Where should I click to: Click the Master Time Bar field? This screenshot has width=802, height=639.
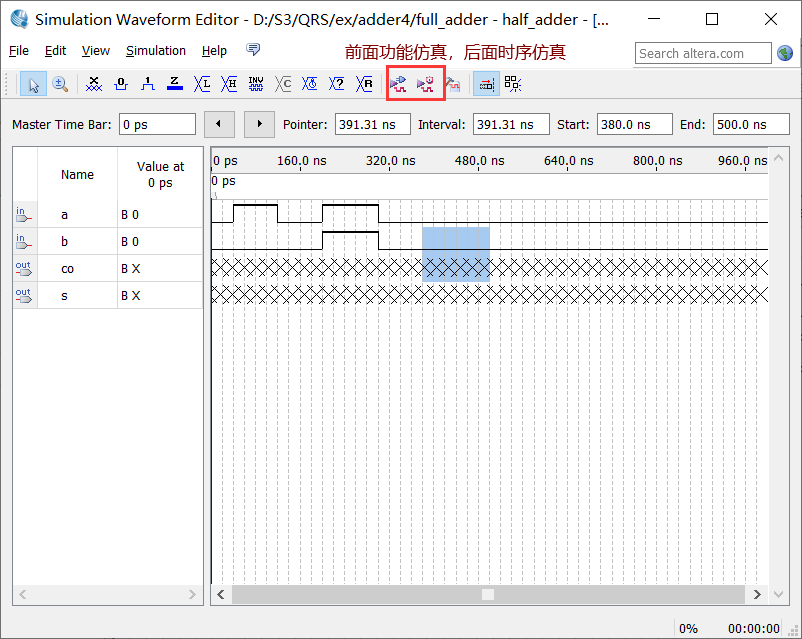pyautogui.click(x=157, y=124)
